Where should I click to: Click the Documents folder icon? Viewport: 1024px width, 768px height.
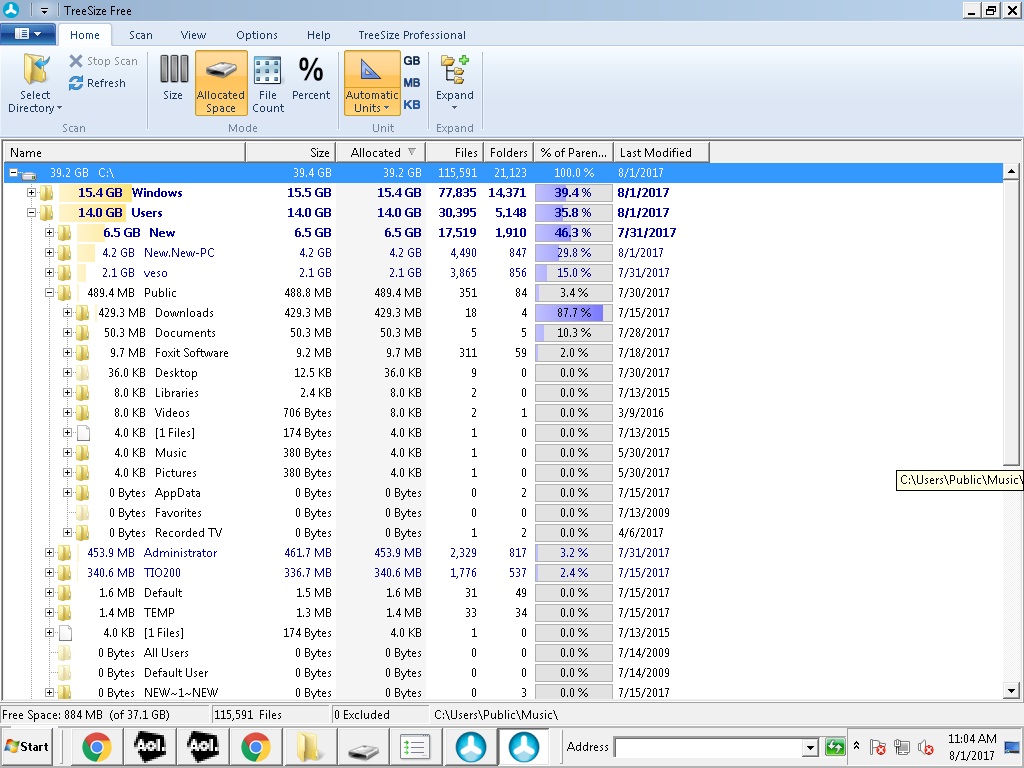(82, 332)
